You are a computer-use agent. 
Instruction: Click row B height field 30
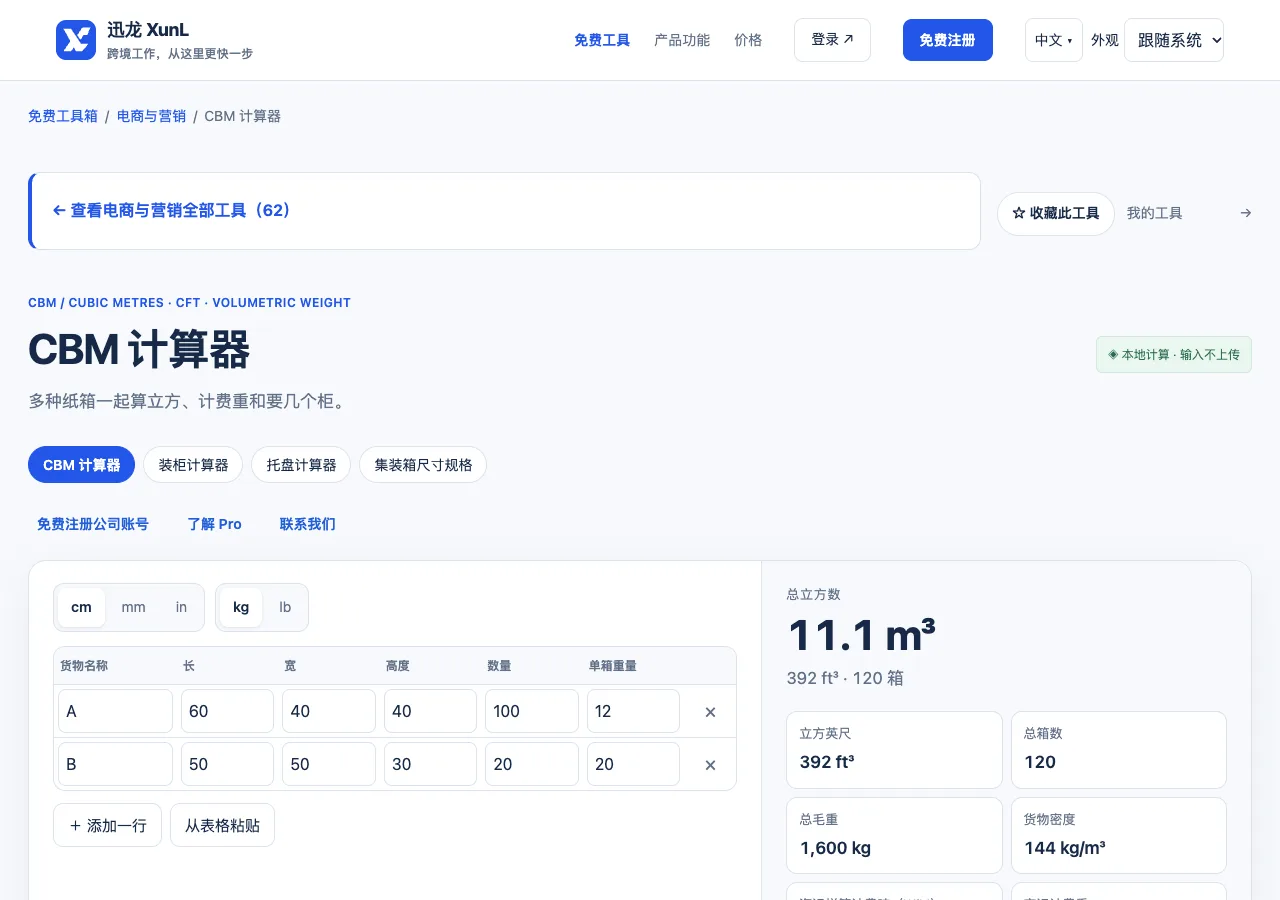(430, 764)
